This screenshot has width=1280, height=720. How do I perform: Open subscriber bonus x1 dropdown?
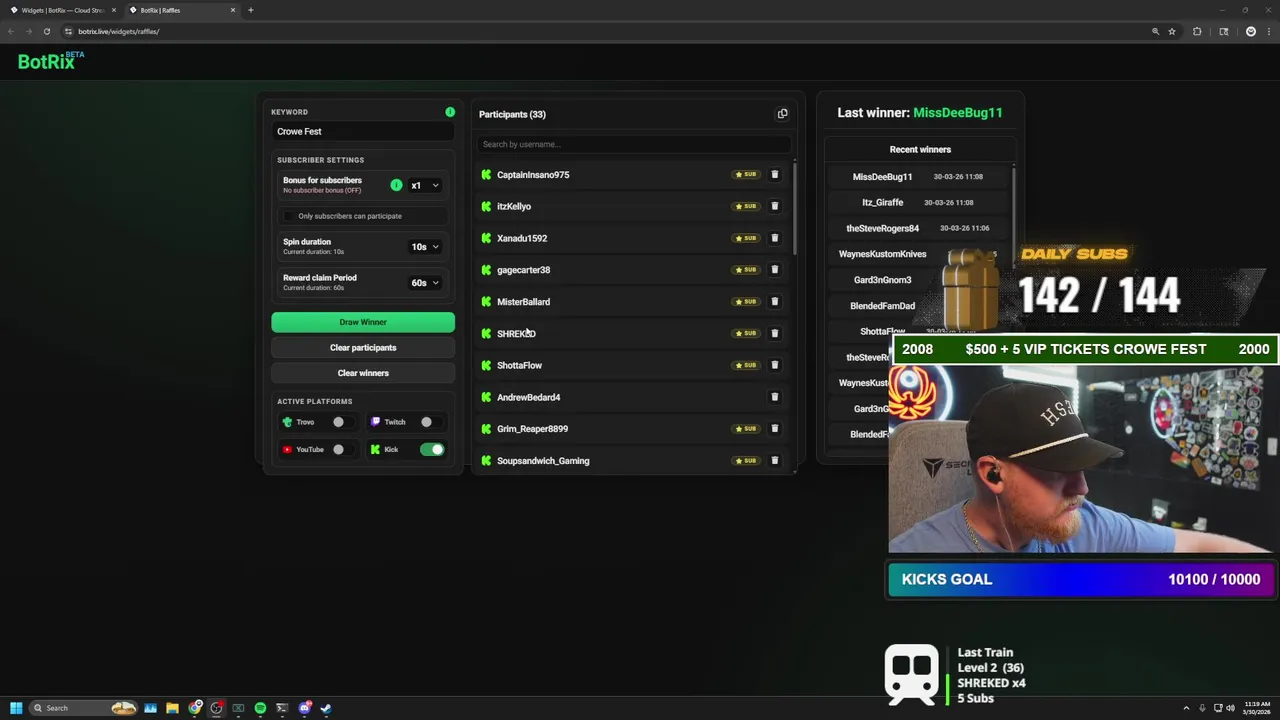[x=425, y=185]
